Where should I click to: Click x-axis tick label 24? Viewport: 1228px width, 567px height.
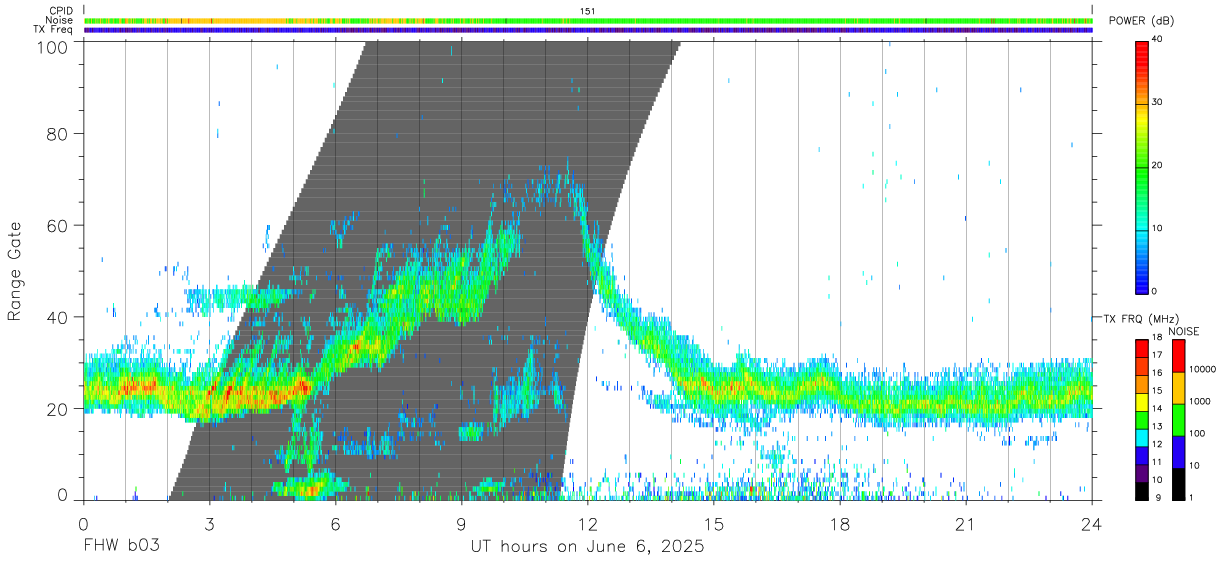click(x=1092, y=525)
